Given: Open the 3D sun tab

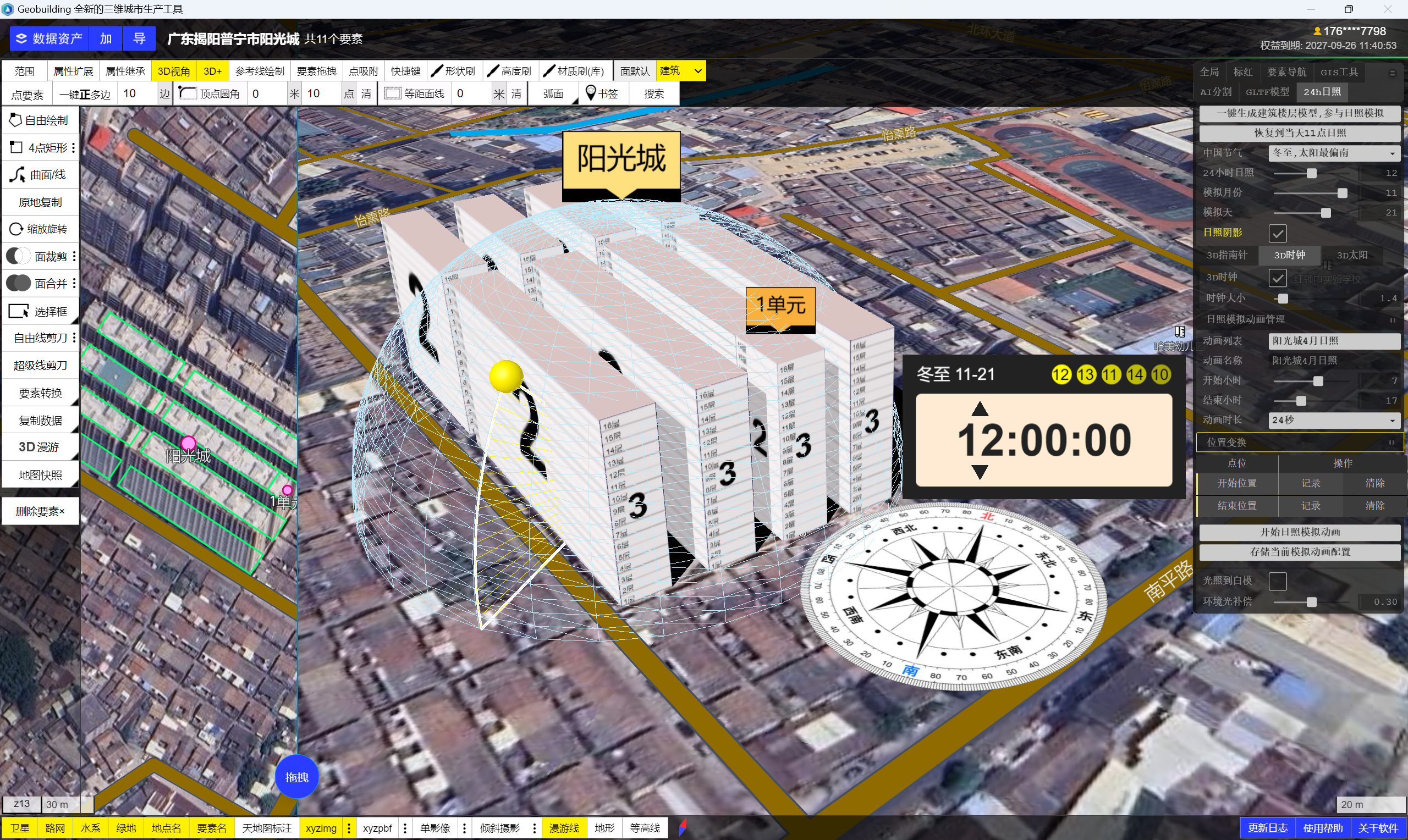Looking at the screenshot, I should tap(1351, 255).
